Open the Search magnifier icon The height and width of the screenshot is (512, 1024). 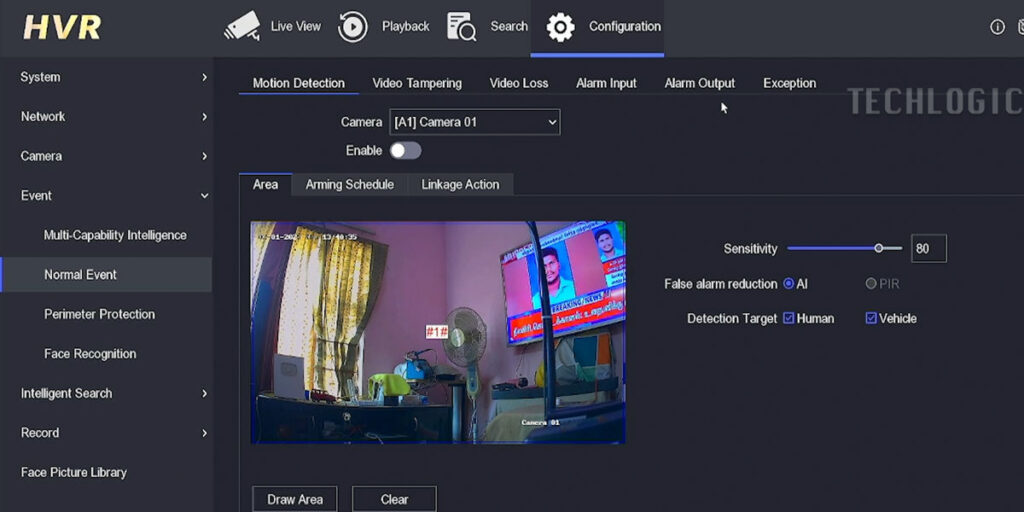461,26
